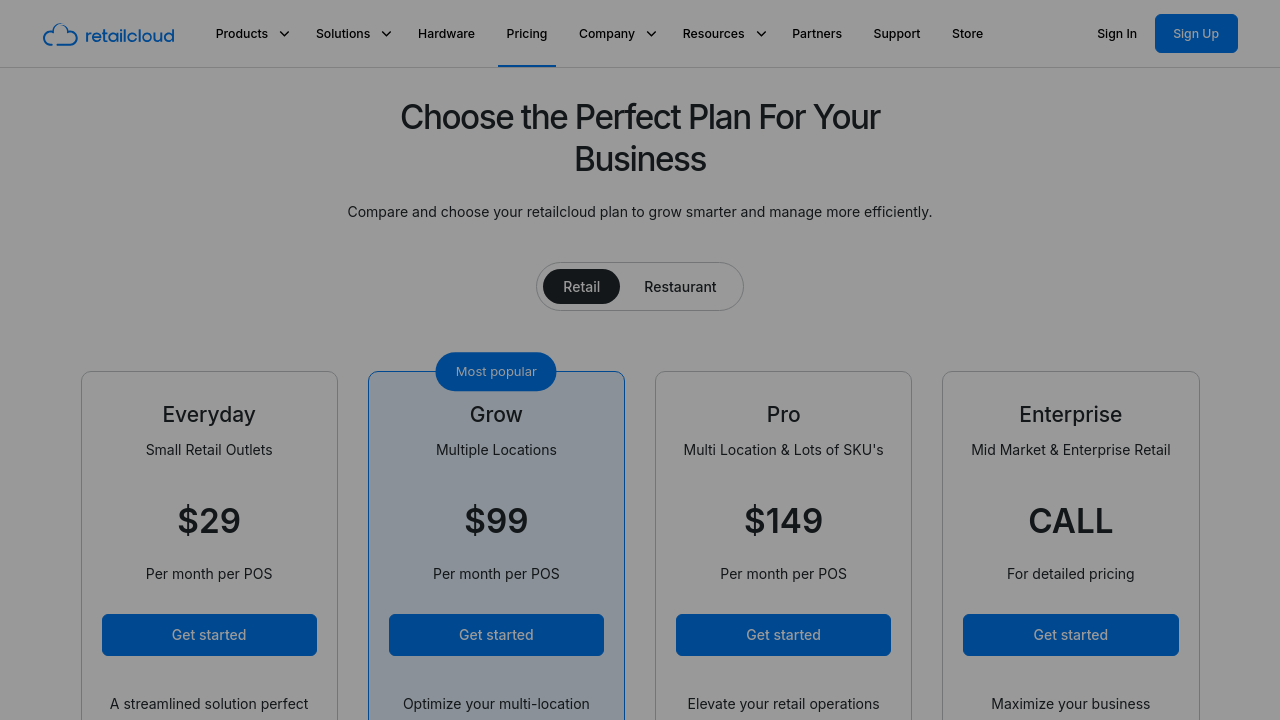Visit the Support page
1280x720 pixels.
pyautogui.click(x=896, y=34)
